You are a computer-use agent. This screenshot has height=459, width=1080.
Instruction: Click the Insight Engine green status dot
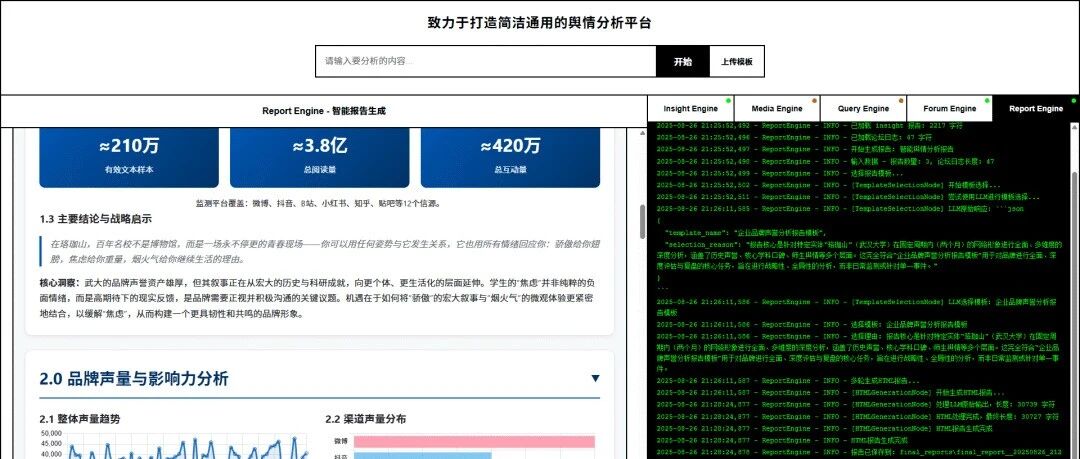click(x=728, y=101)
